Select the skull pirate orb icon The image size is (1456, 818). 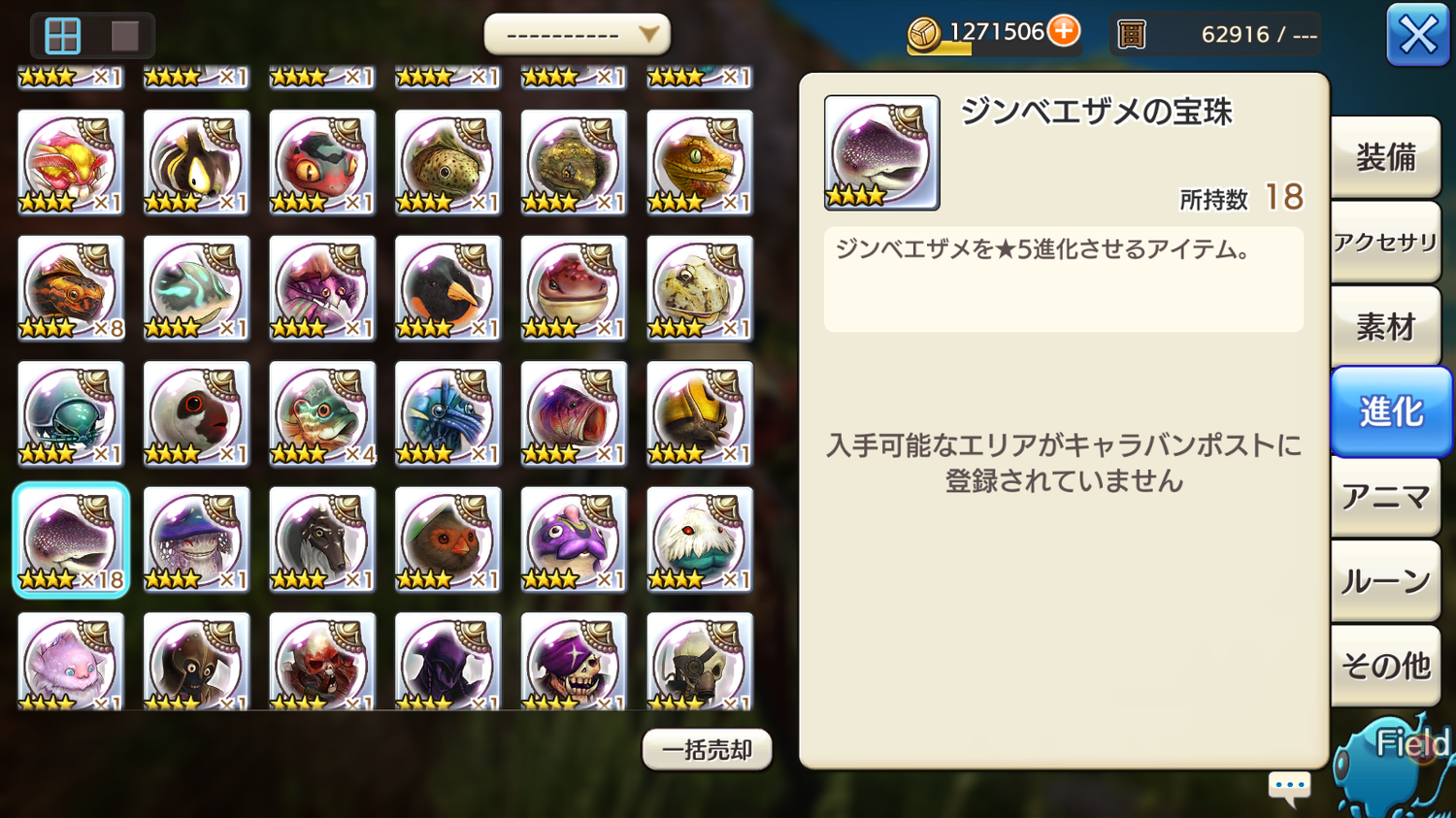(574, 661)
